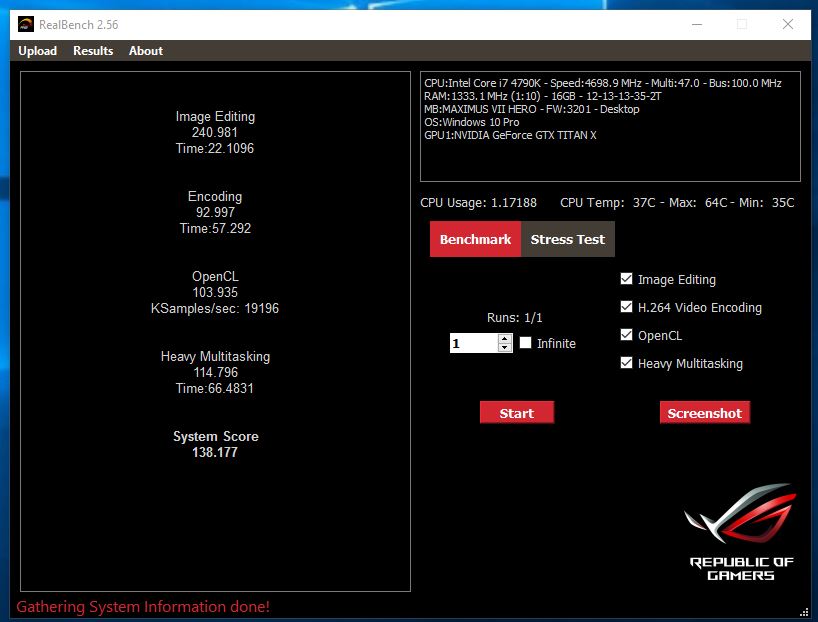The image size is (818, 622).
Task: Select the Image Editing score '240.981'
Action: (215, 133)
